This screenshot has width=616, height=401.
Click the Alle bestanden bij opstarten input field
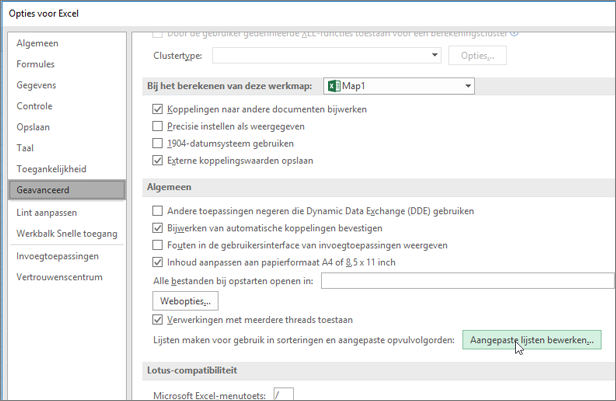click(468, 281)
